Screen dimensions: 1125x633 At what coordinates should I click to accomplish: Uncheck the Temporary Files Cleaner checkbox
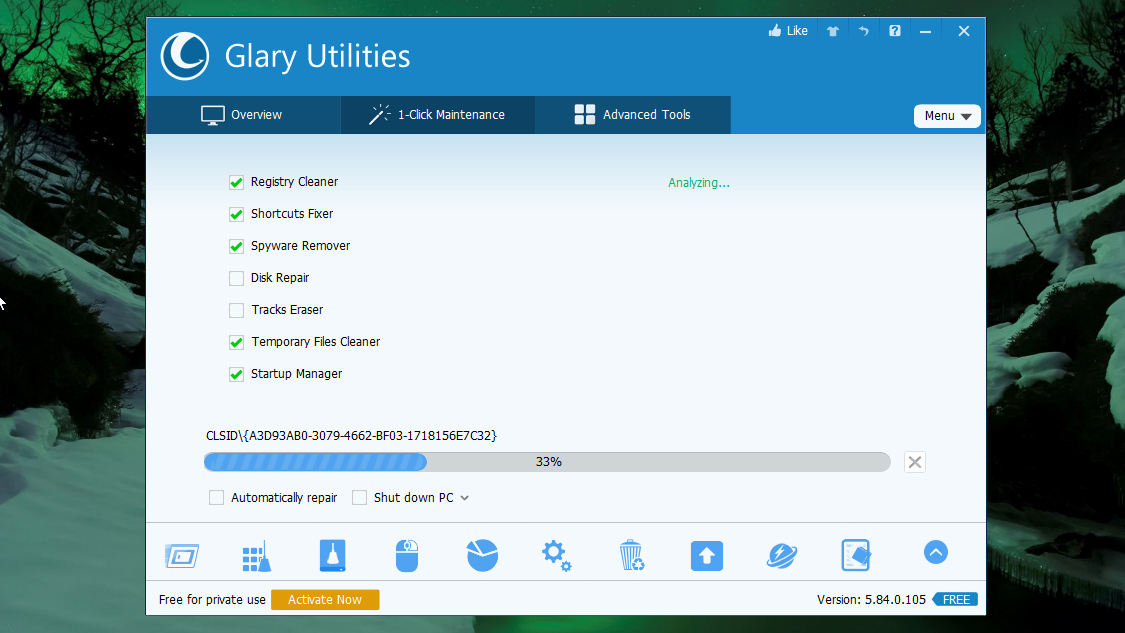click(236, 342)
